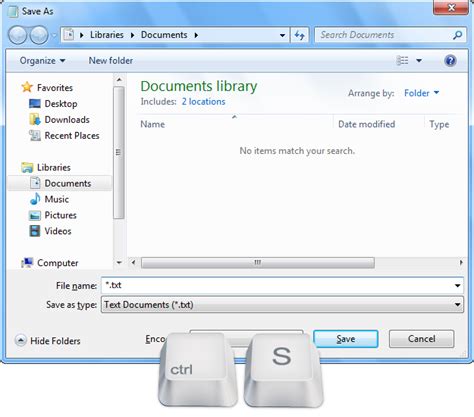The height and width of the screenshot is (417, 474).
Task: Click the Downloads folder icon
Action: coord(35,119)
